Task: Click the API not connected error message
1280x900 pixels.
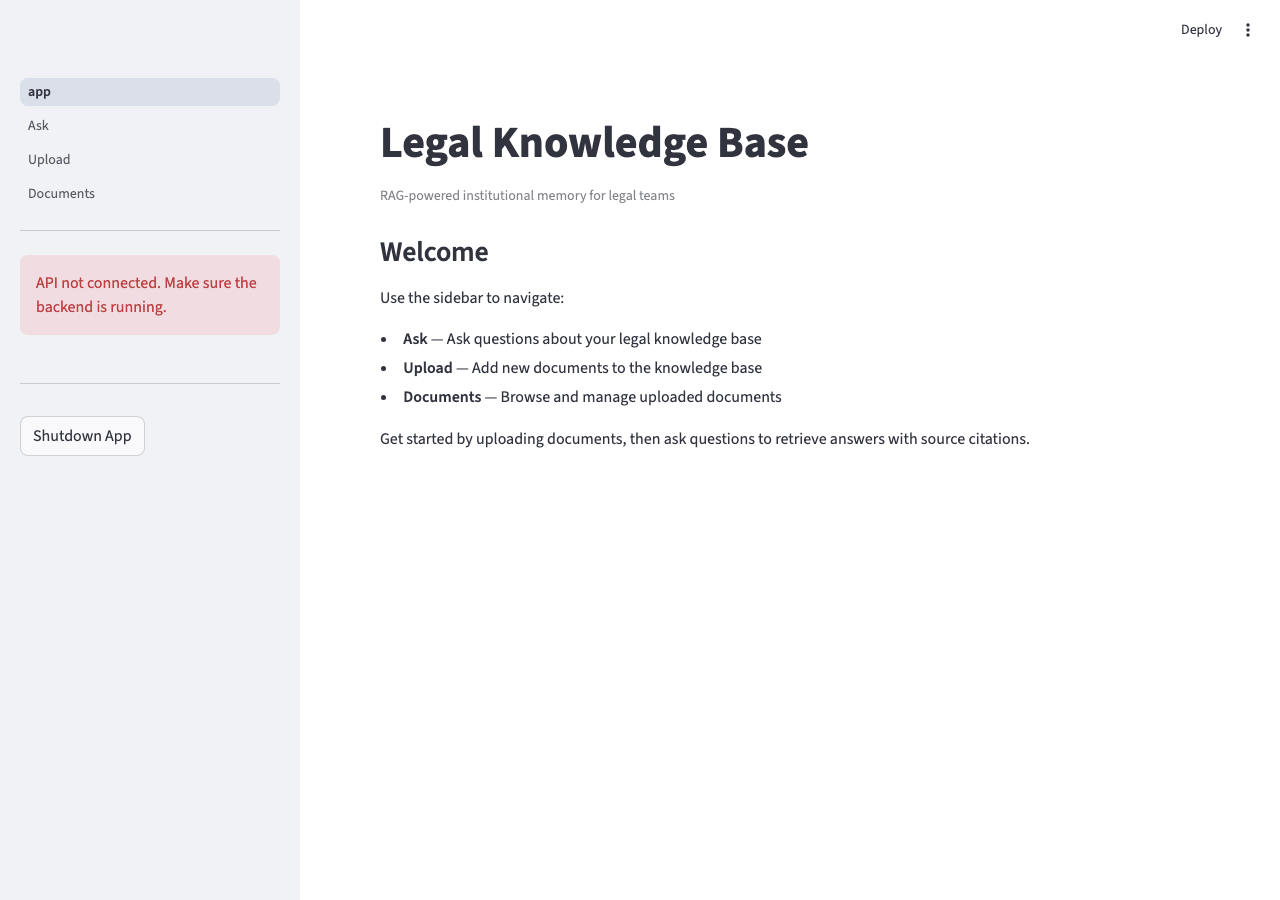Action: point(146,294)
